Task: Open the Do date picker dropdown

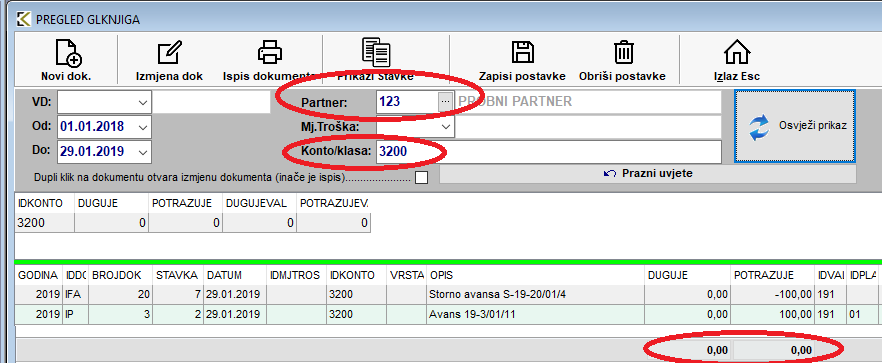Action: pos(141,151)
